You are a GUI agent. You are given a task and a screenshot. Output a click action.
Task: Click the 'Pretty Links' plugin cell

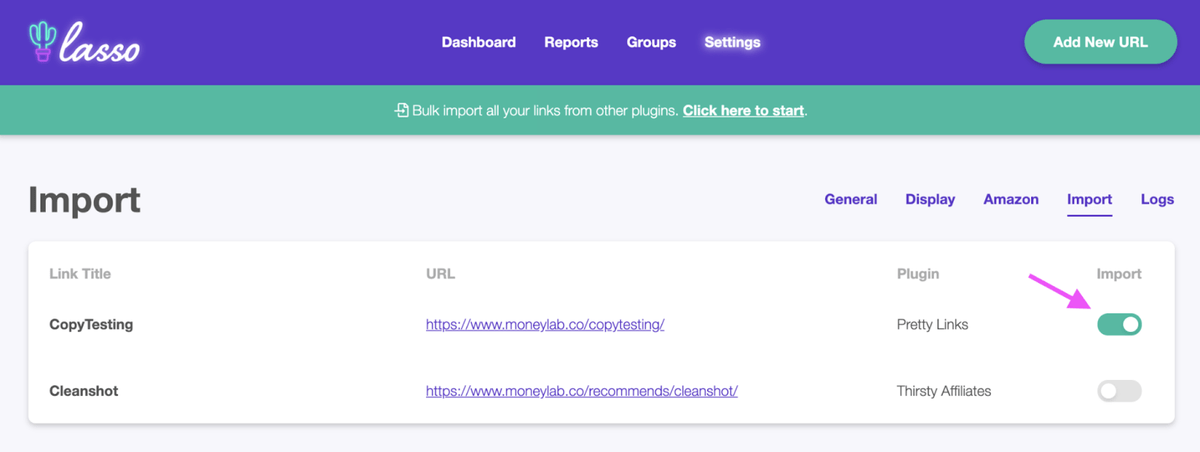click(x=932, y=324)
